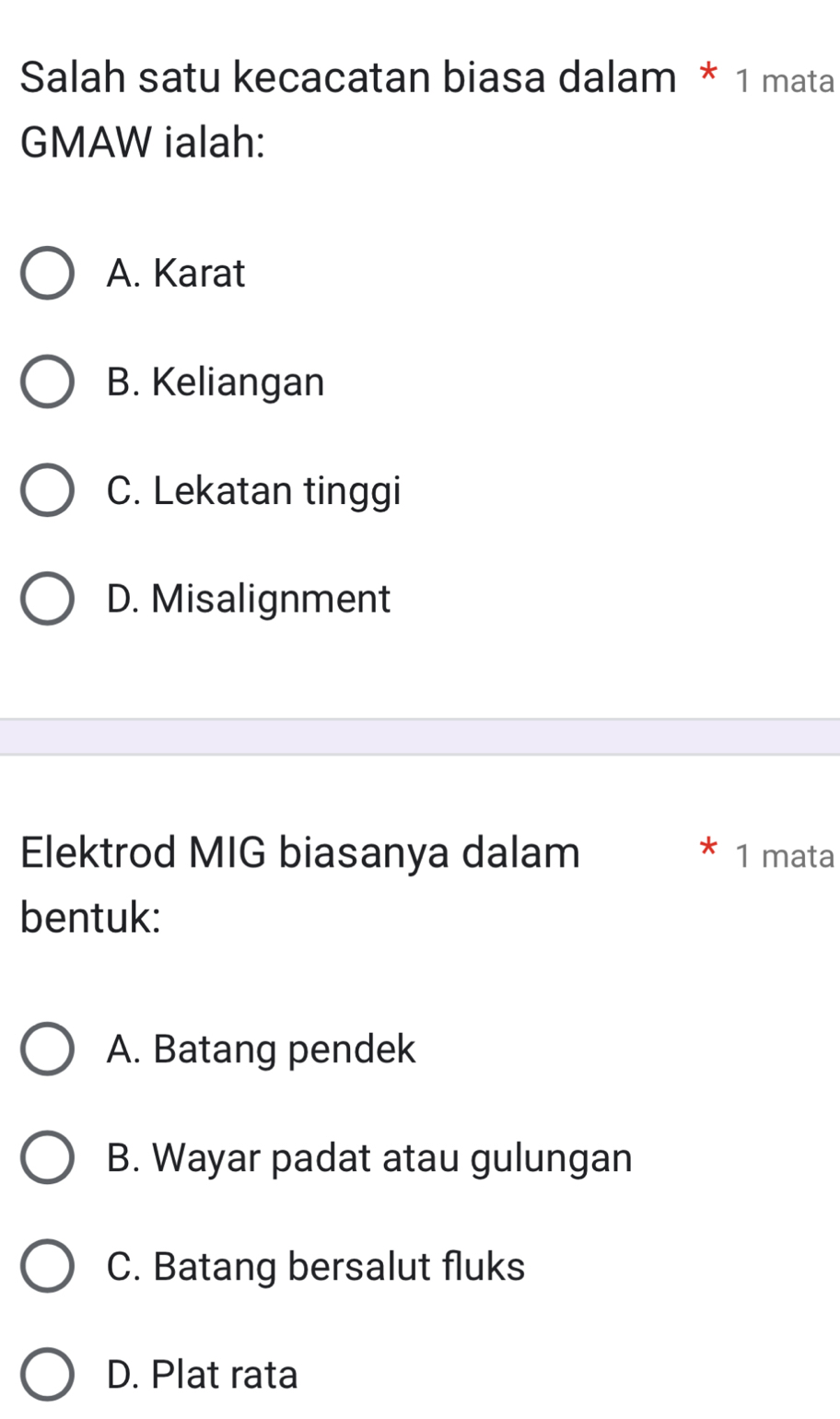This screenshot has width=840, height=1419.
Task: Choose the B. Keliangan radio circle
Action: pos(47,381)
